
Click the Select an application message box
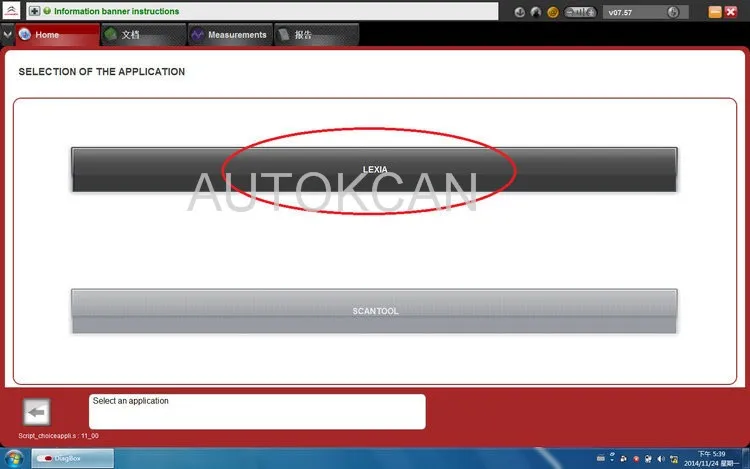tap(257, 411)
